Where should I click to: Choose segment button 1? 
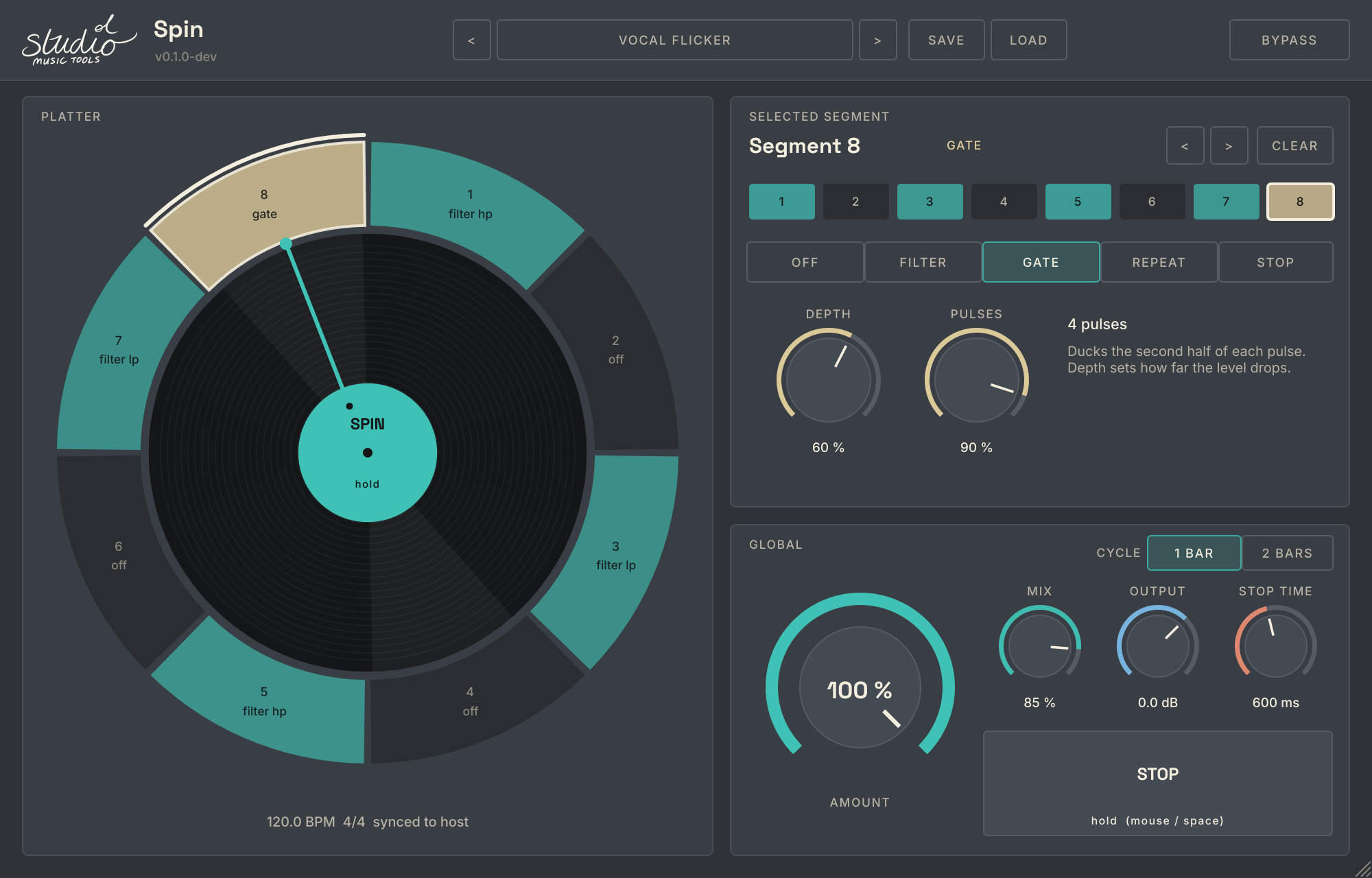[781, 202]
